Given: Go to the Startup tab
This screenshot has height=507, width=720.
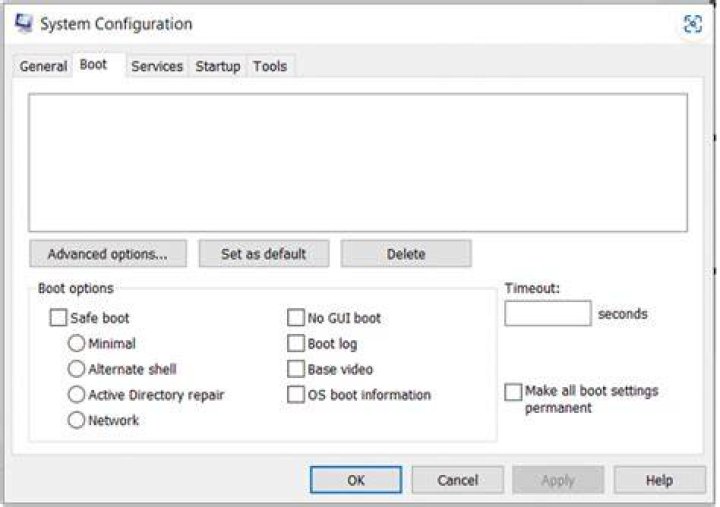Looking at the screenshot, I should pyautogui.click(x=218, y=67).
